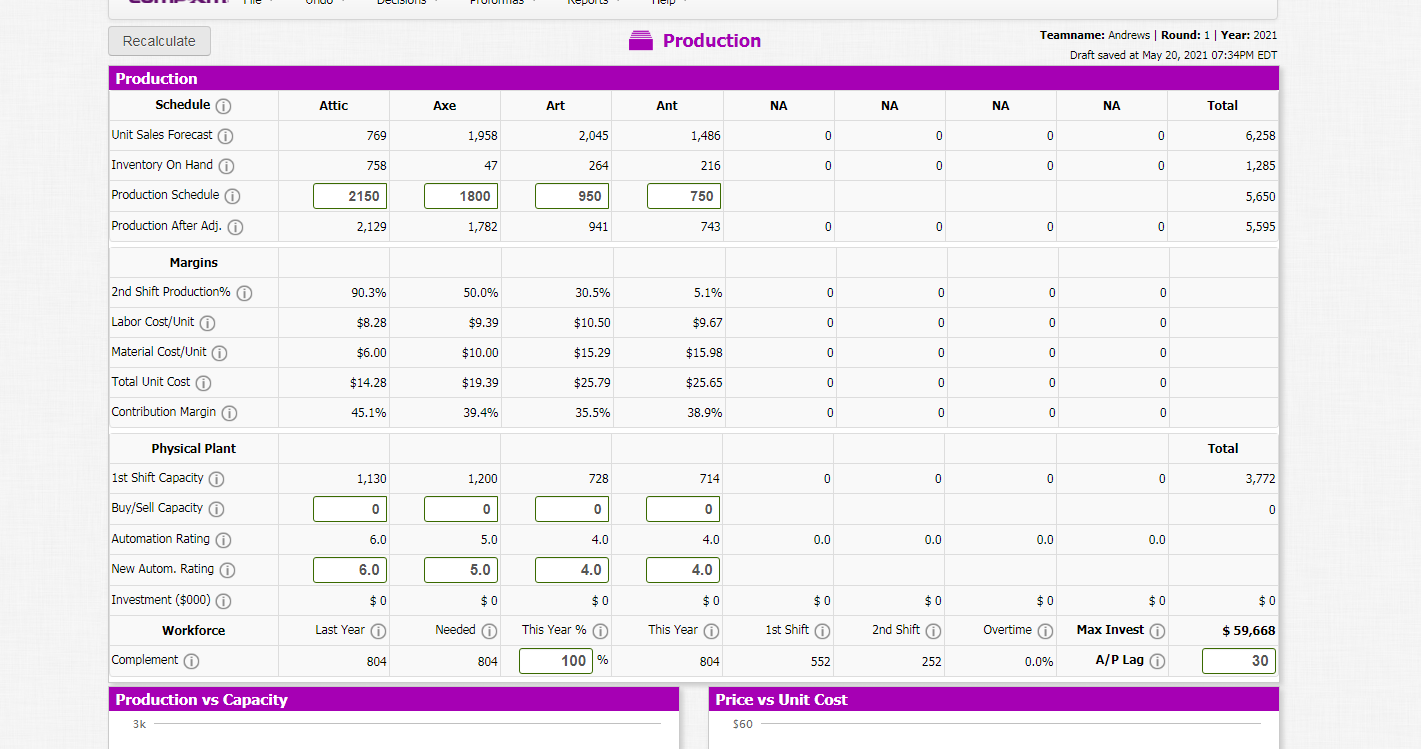
Task: Open 2nd Shift workforce info icon
Action: point(933,631)
